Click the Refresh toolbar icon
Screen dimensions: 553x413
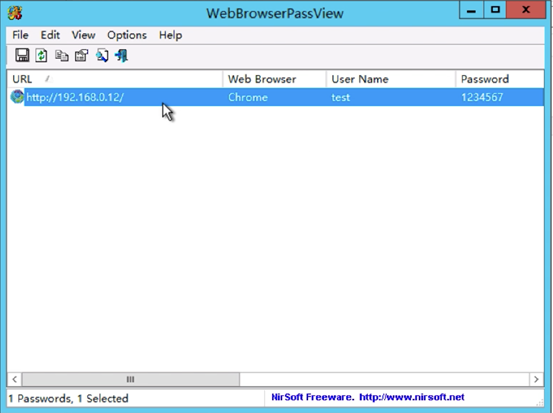[x=41, y=55]
